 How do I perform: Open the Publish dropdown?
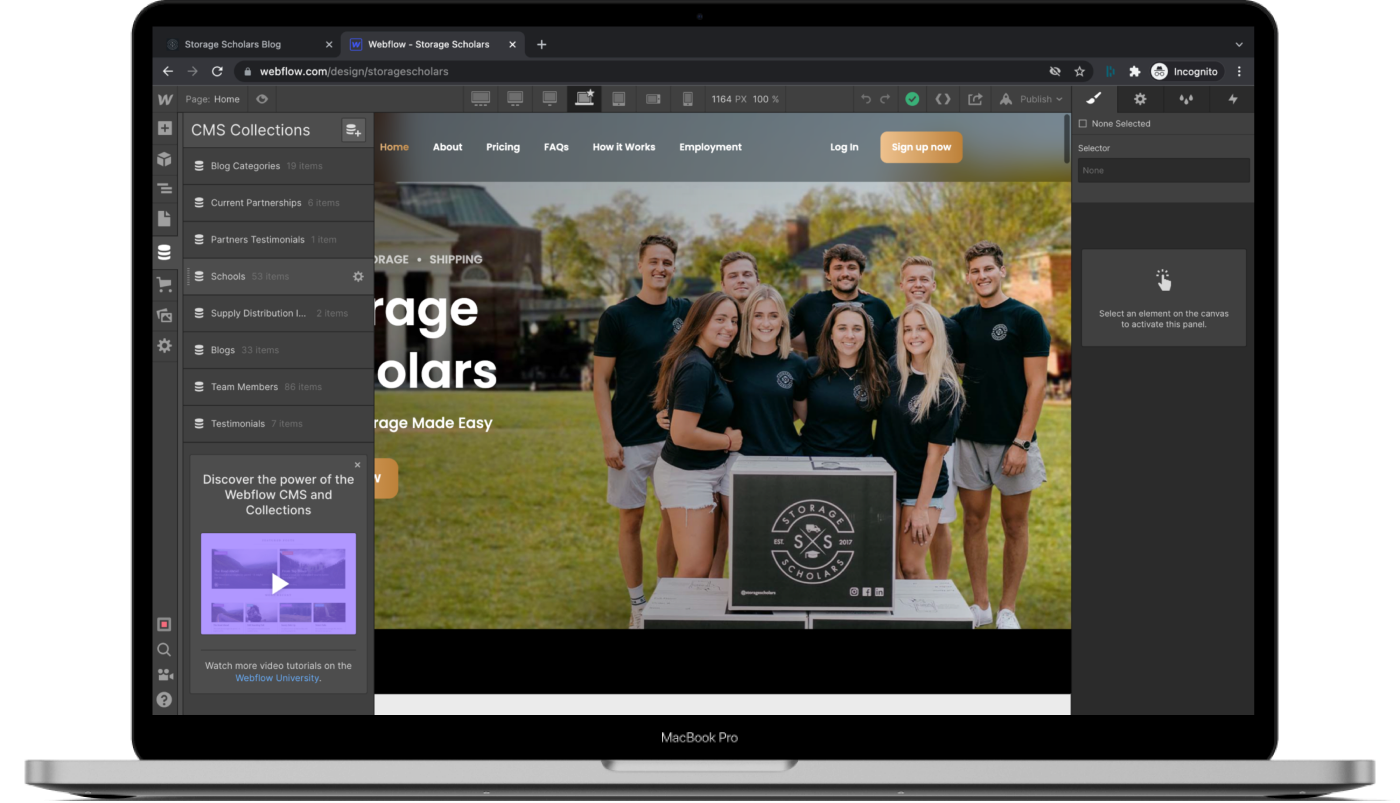1030,99
